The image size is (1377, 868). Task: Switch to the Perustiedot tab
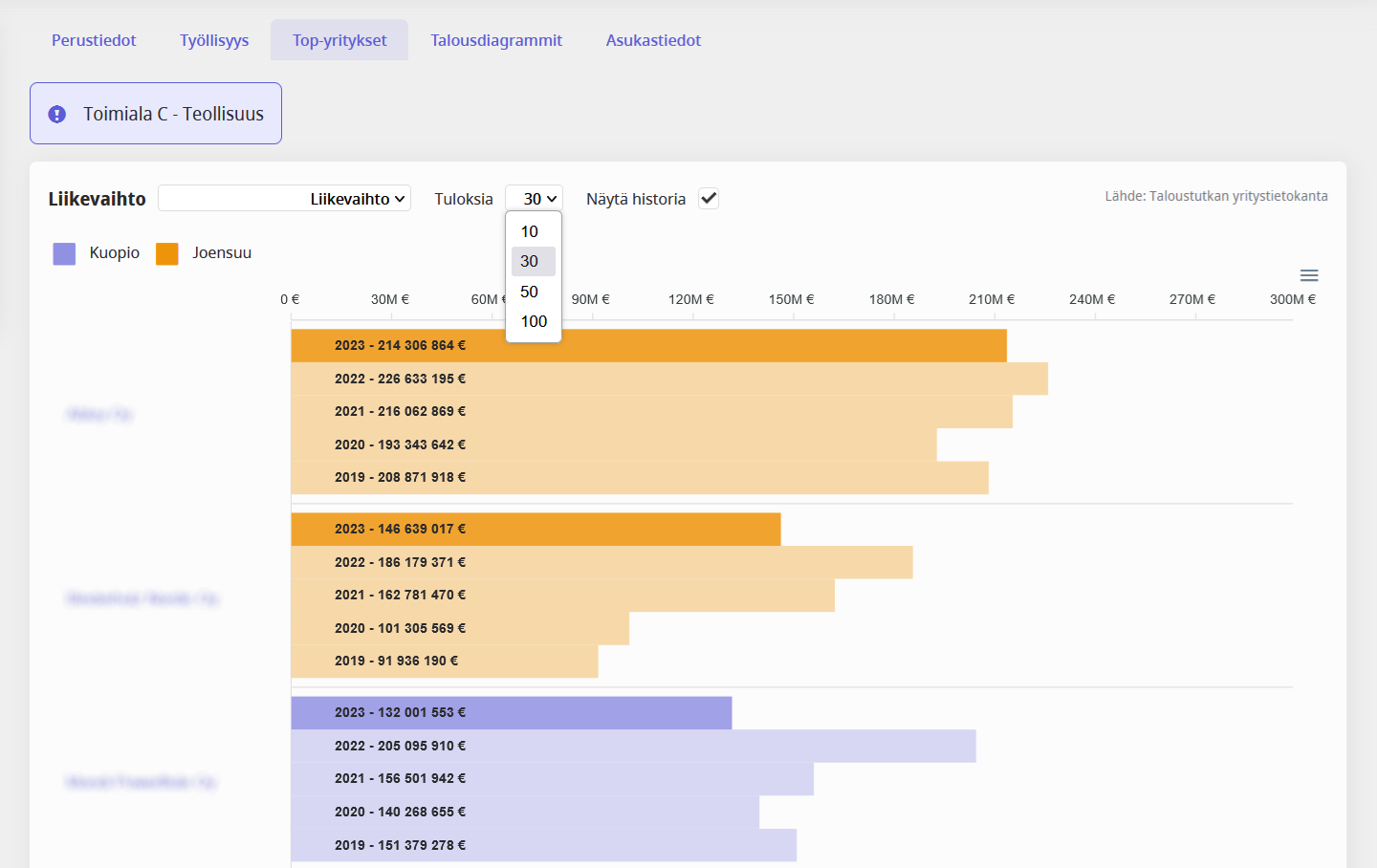[94, 40]
